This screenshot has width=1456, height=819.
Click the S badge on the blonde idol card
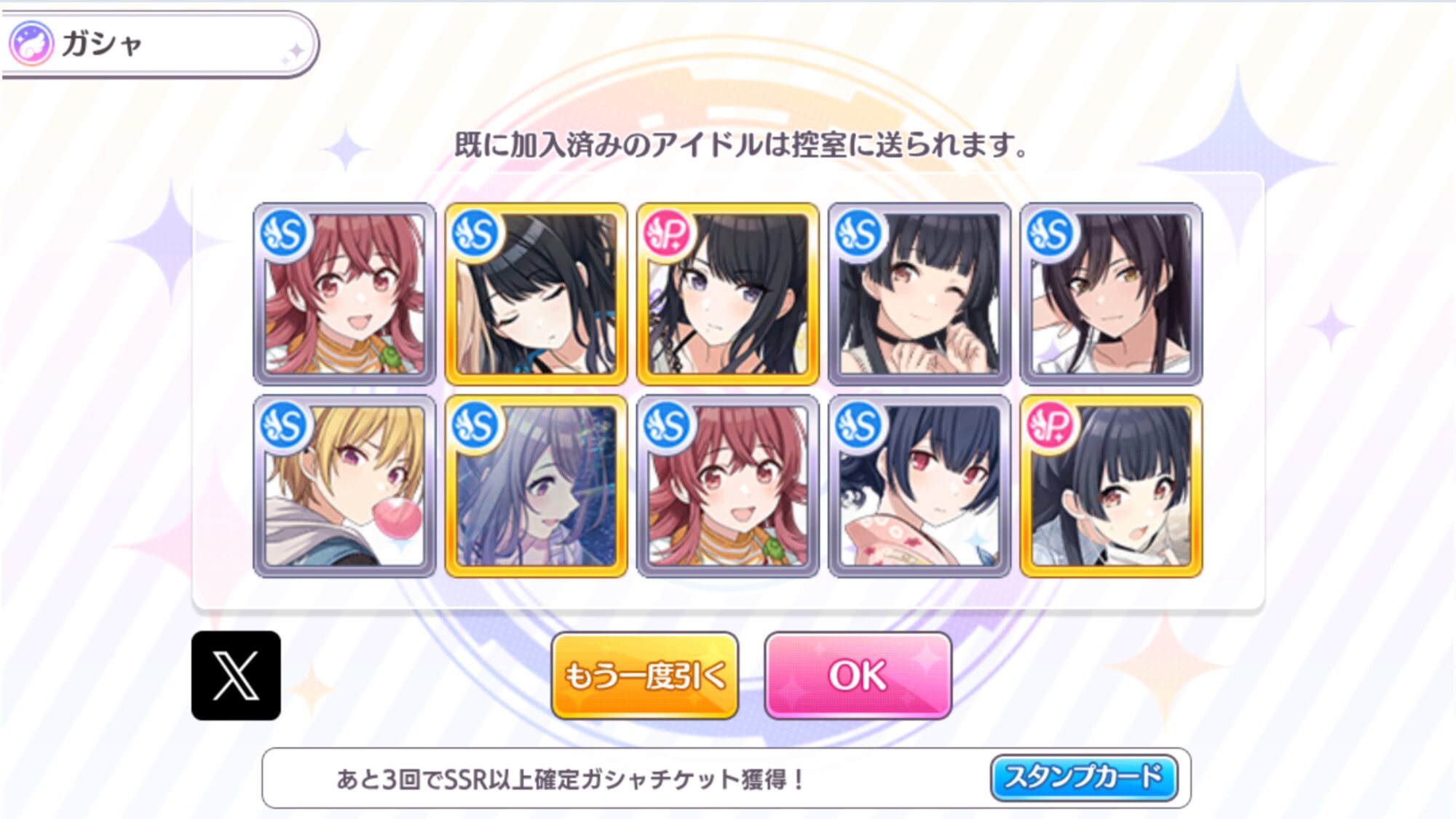283,426
